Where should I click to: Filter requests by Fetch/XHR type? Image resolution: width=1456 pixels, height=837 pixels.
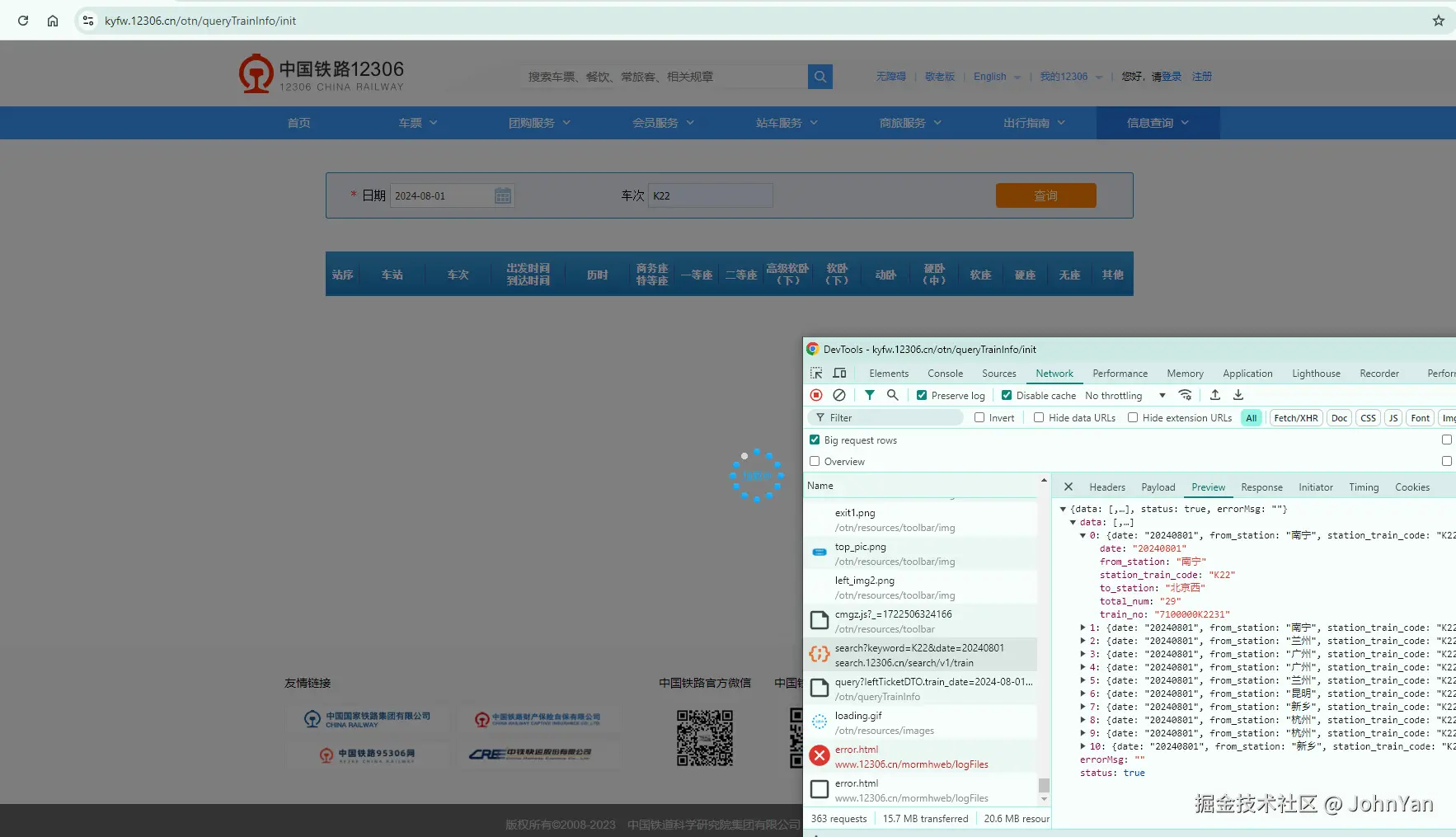(x=1296, y=418)
